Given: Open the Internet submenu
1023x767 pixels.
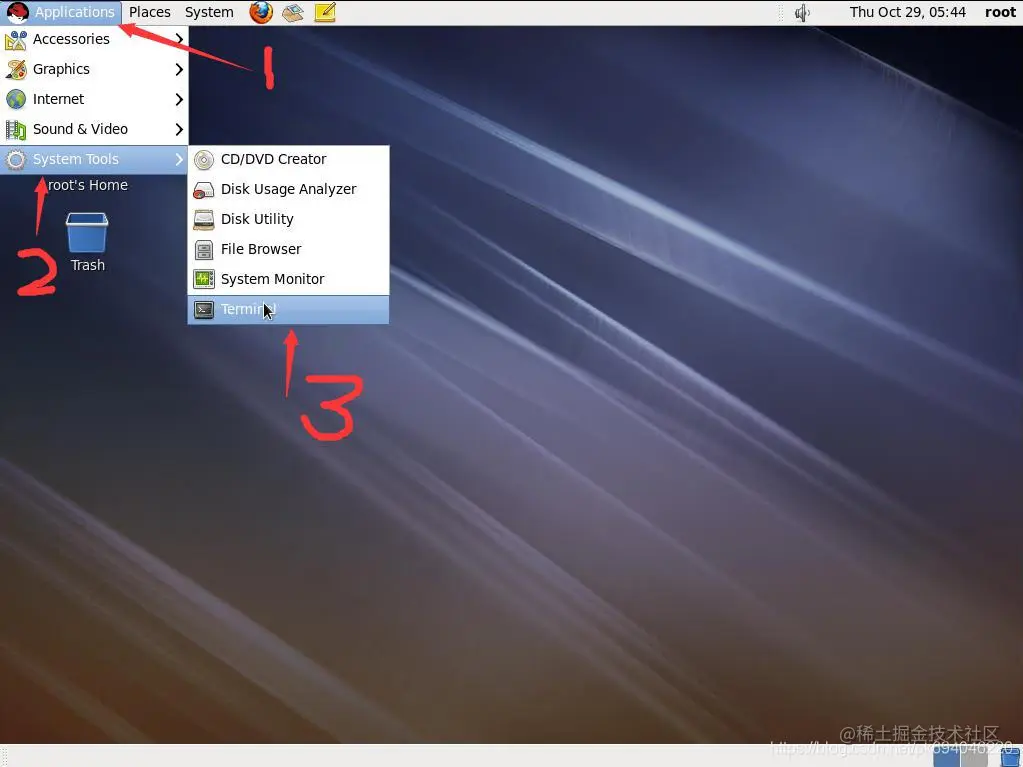Looking at the screenshot, I should click(94, 99).
